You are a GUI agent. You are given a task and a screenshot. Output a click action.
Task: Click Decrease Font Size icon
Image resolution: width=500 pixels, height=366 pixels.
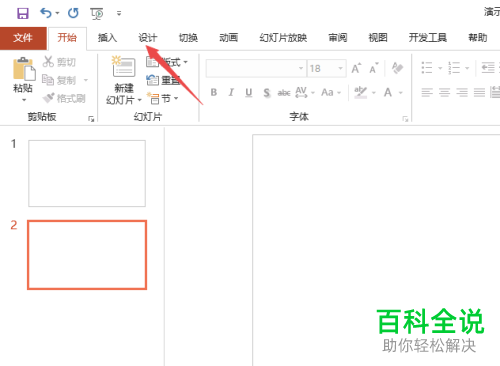(374, 68)
